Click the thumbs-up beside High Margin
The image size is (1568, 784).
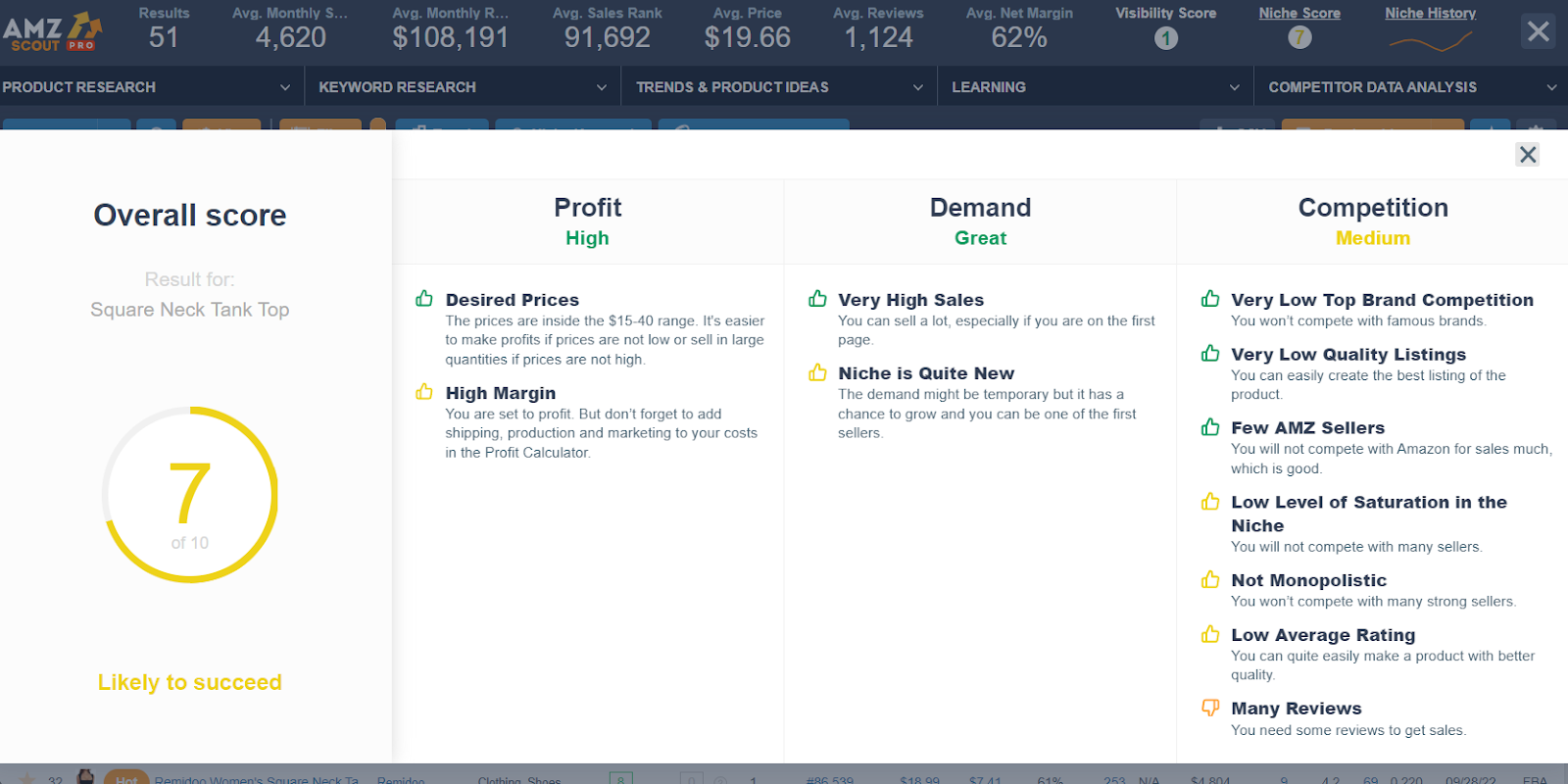pyautogui.click(x=424, y=392)
